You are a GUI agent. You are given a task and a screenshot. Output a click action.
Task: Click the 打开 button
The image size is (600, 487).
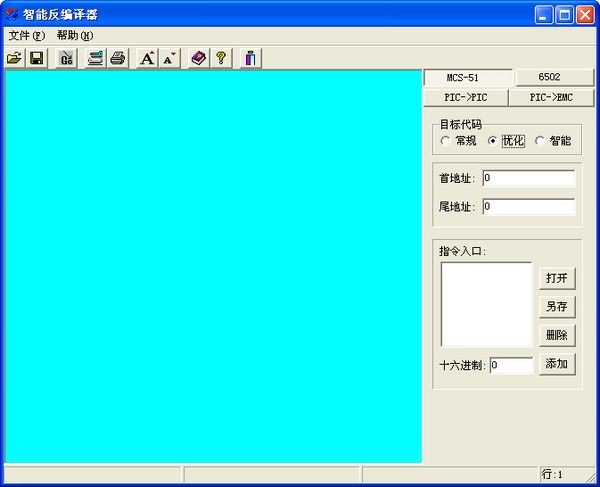[557, 278]
